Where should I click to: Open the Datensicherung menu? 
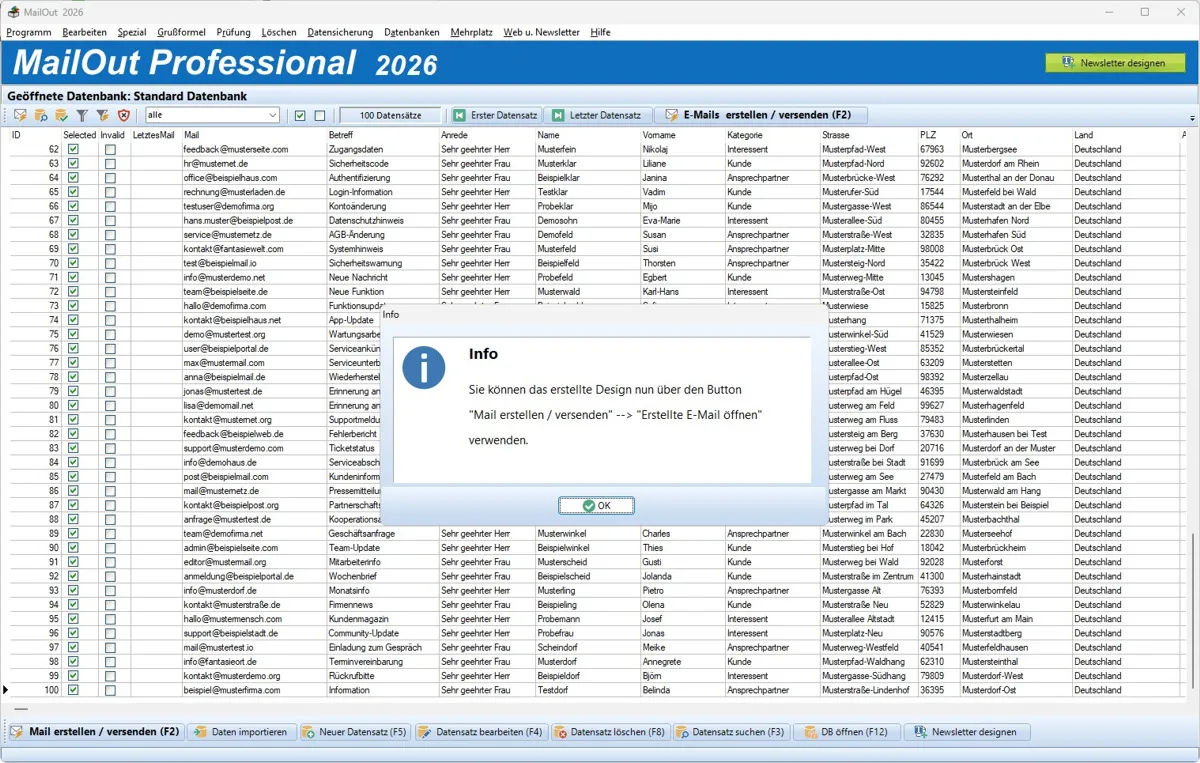(x=340, y=32)
